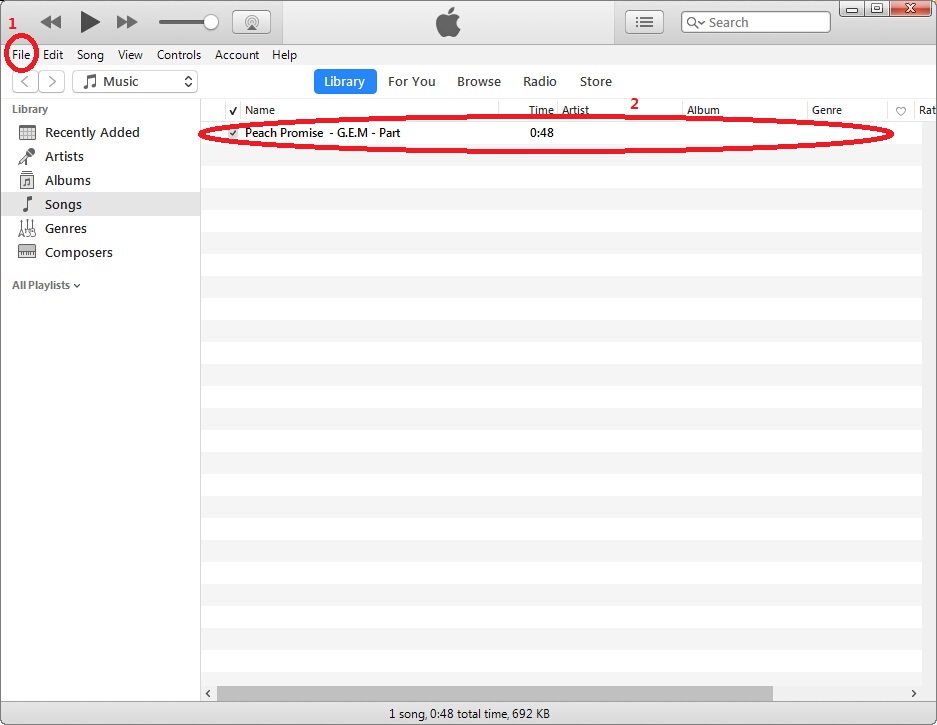Click the checkmark column header

pyautogui.click(x=233, y=111)
